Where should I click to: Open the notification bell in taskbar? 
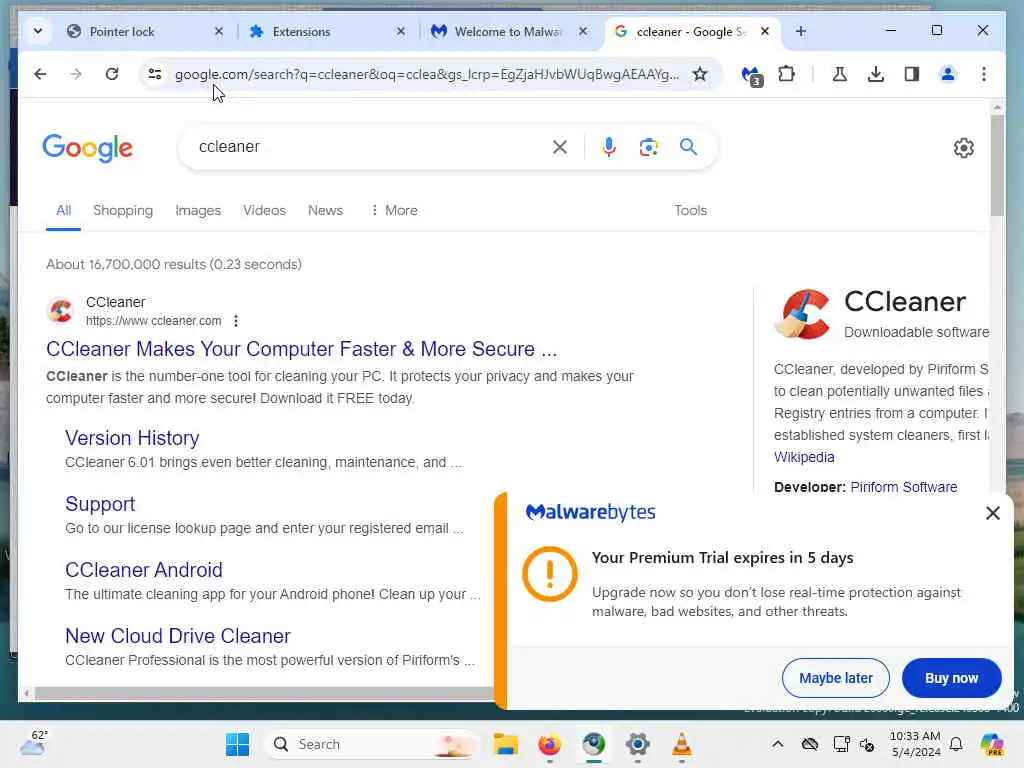tap(956, 744)
